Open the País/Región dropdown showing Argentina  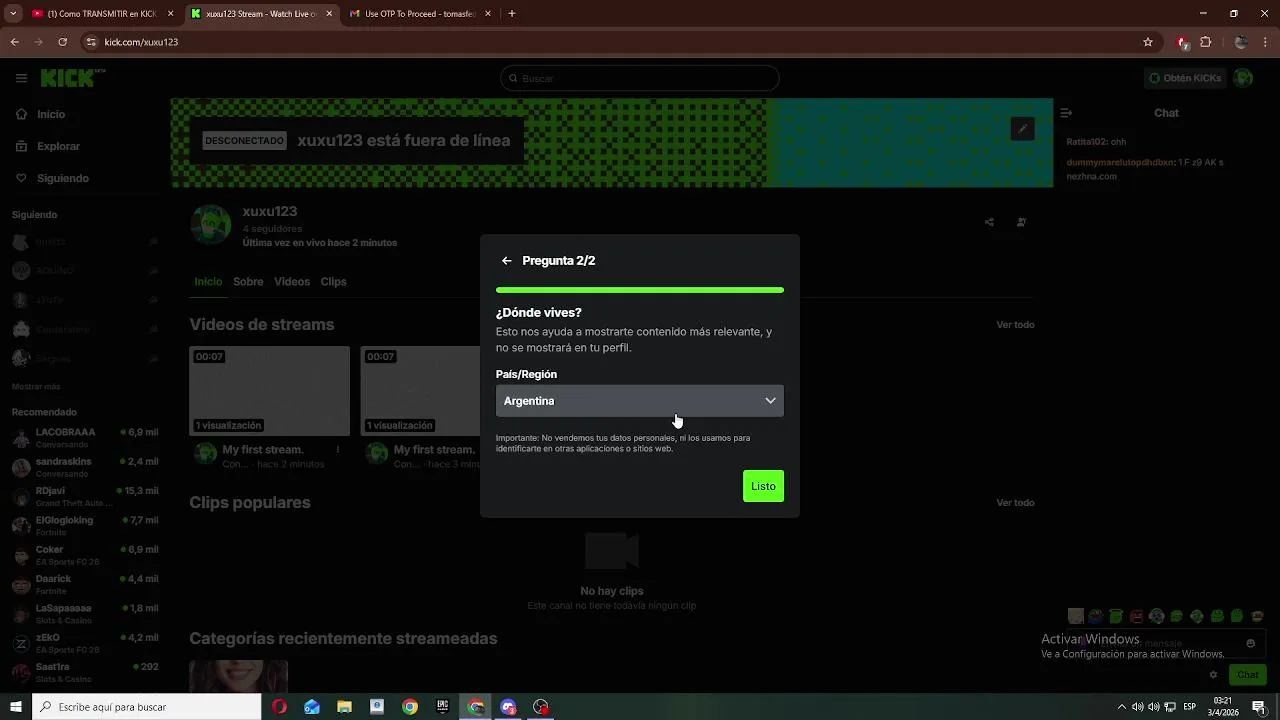(x=640, y=401)
